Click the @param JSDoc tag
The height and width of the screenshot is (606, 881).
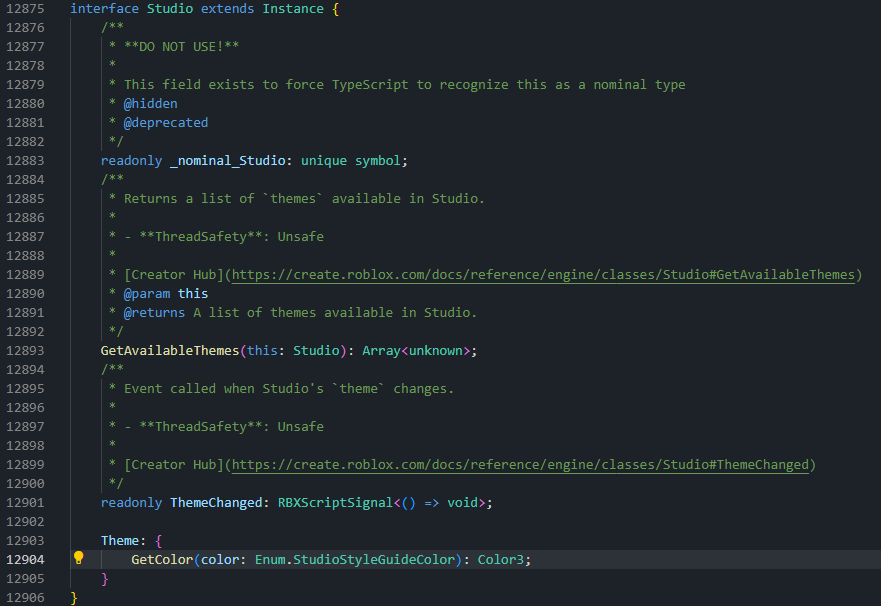coord(147,293)
